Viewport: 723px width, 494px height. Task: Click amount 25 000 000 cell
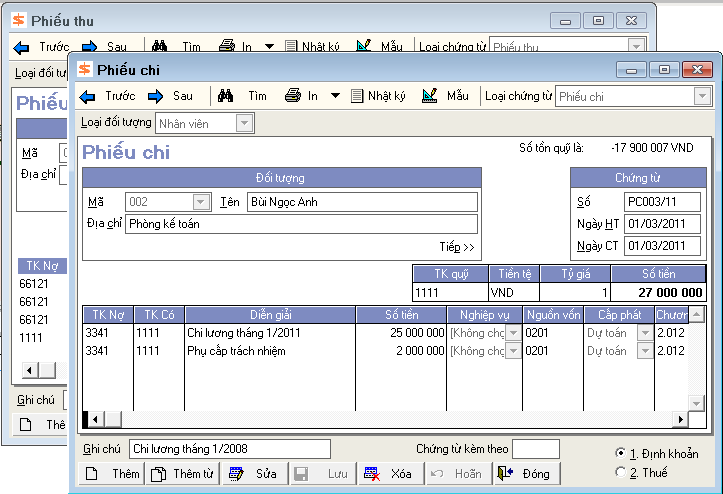click(x=401, y=333)
